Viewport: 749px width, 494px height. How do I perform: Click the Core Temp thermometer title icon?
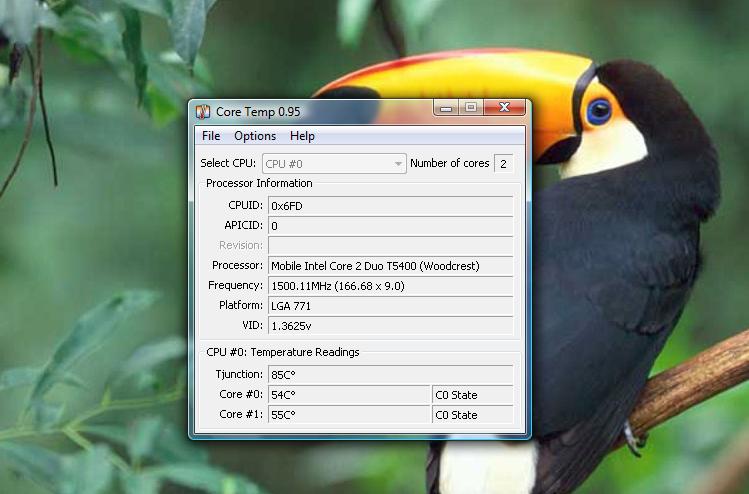203,112
